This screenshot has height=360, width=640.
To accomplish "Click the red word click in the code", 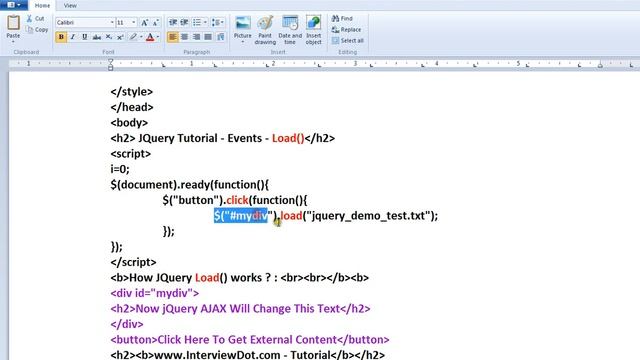I will tap(237, 200).
